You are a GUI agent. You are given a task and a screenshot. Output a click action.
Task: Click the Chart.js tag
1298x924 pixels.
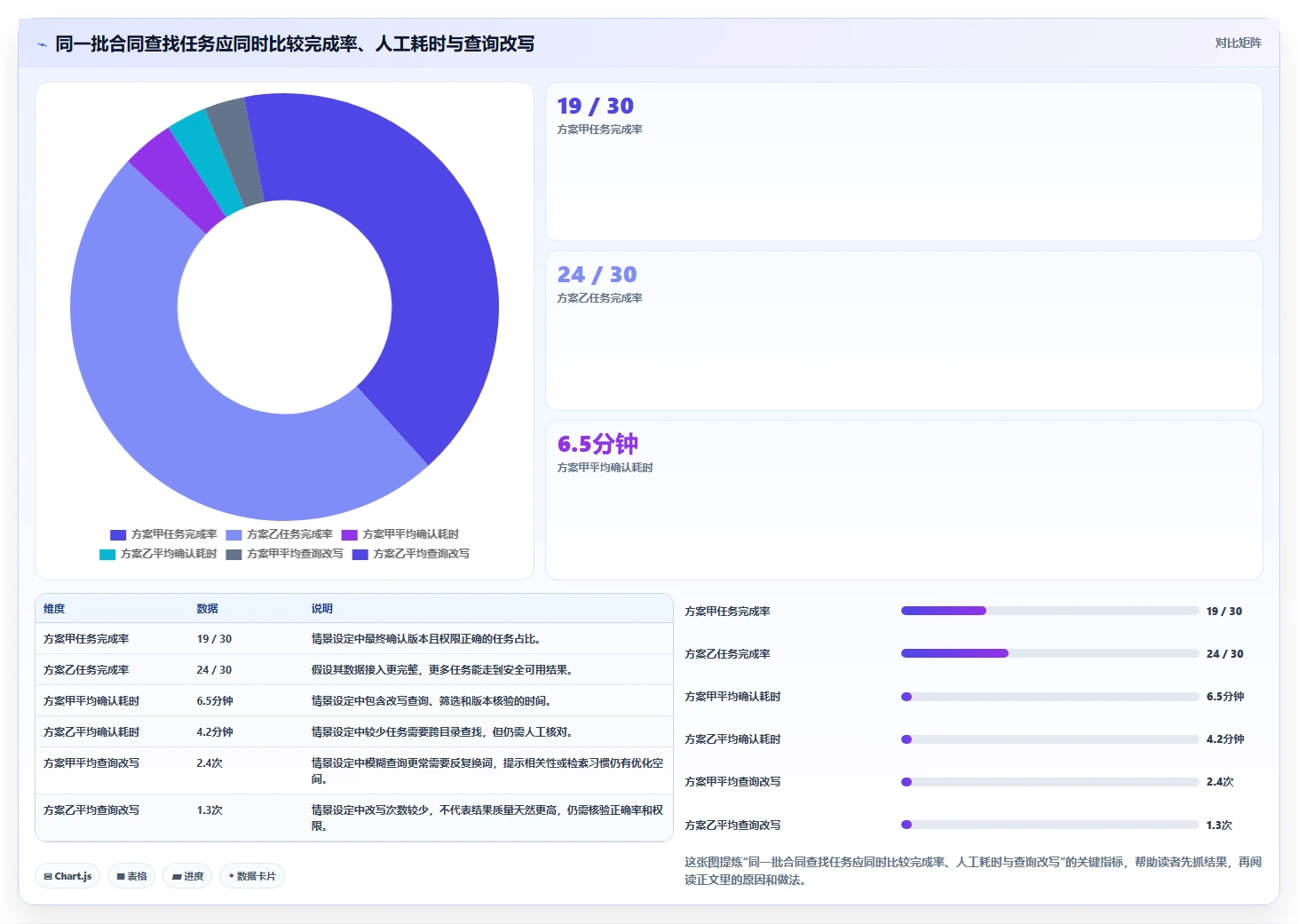point(67,876)
